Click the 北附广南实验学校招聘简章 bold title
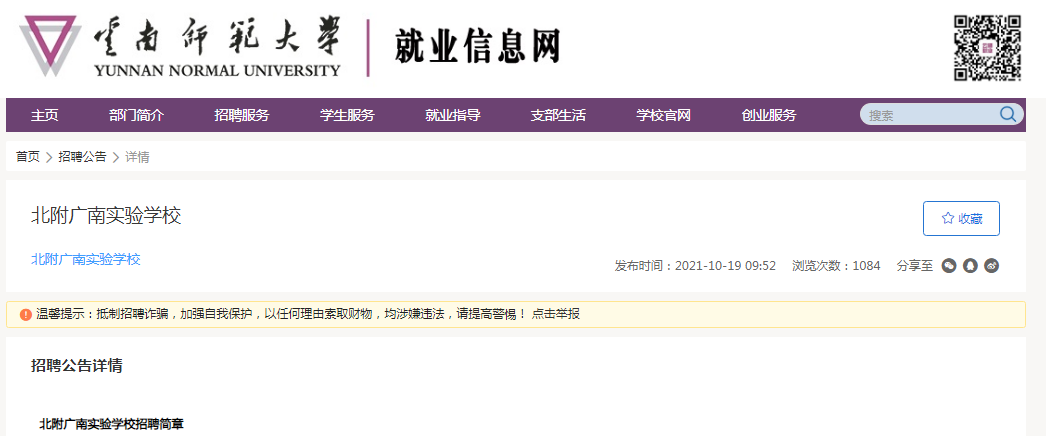The image size is (1046, 436). [112, 423]
